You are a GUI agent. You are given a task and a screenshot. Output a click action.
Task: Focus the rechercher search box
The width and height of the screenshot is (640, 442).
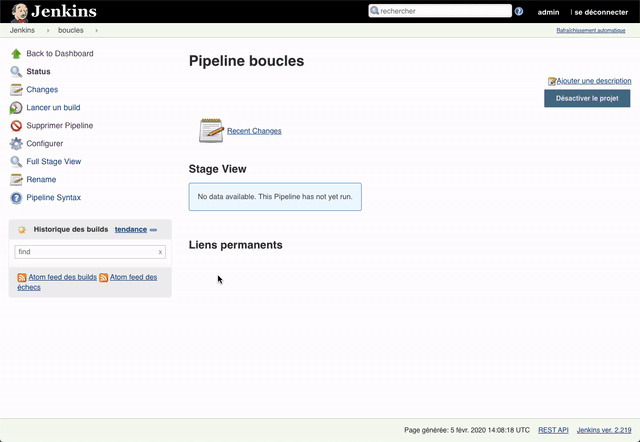click(440, 11)
